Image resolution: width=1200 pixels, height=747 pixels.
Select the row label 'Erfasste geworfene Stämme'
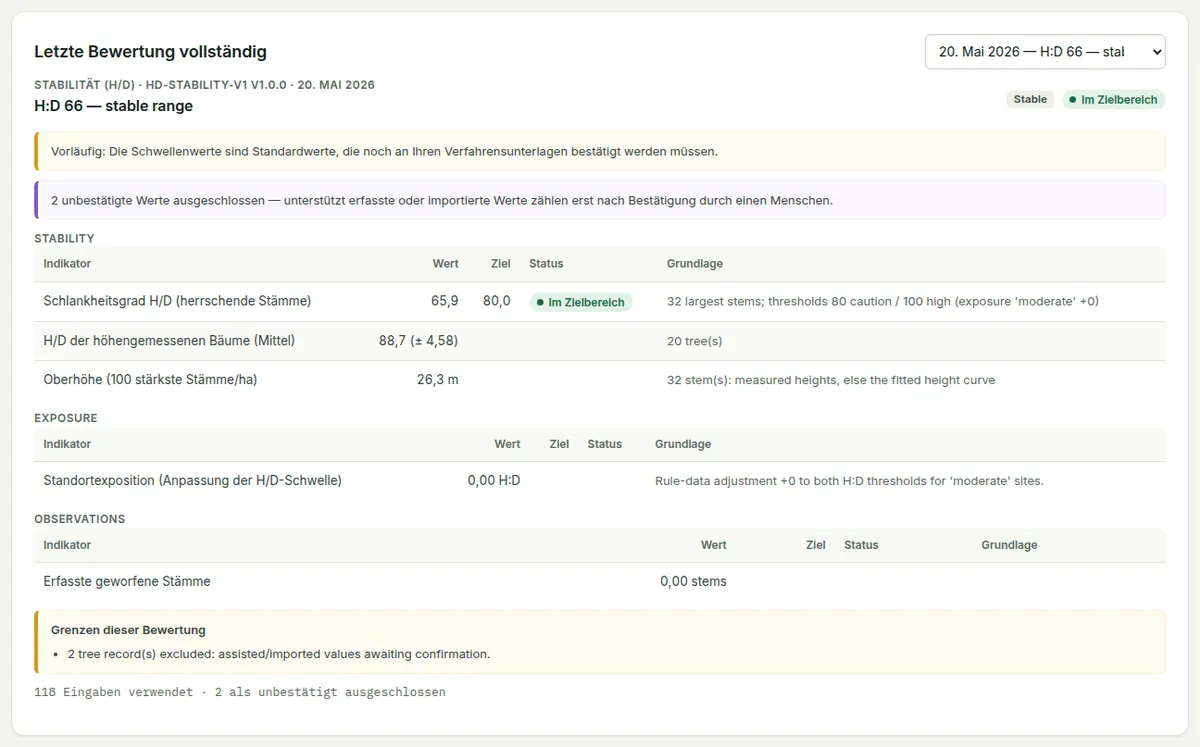127,581
